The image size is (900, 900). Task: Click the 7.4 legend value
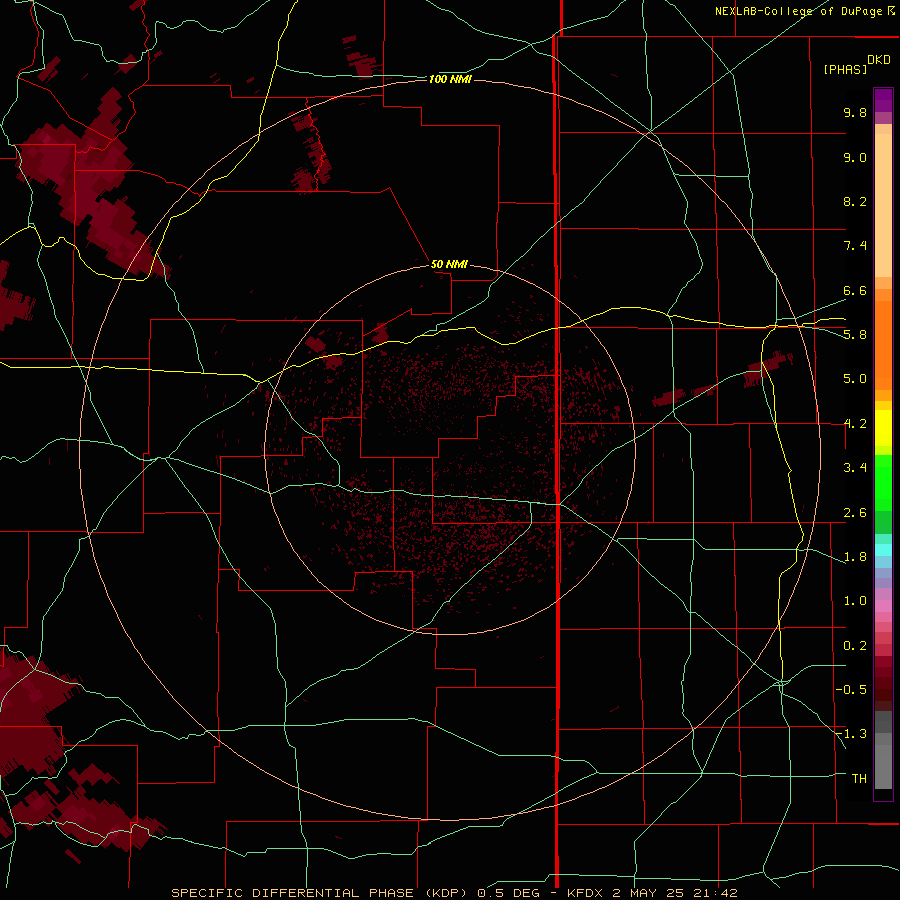click(x=855, y=246)
